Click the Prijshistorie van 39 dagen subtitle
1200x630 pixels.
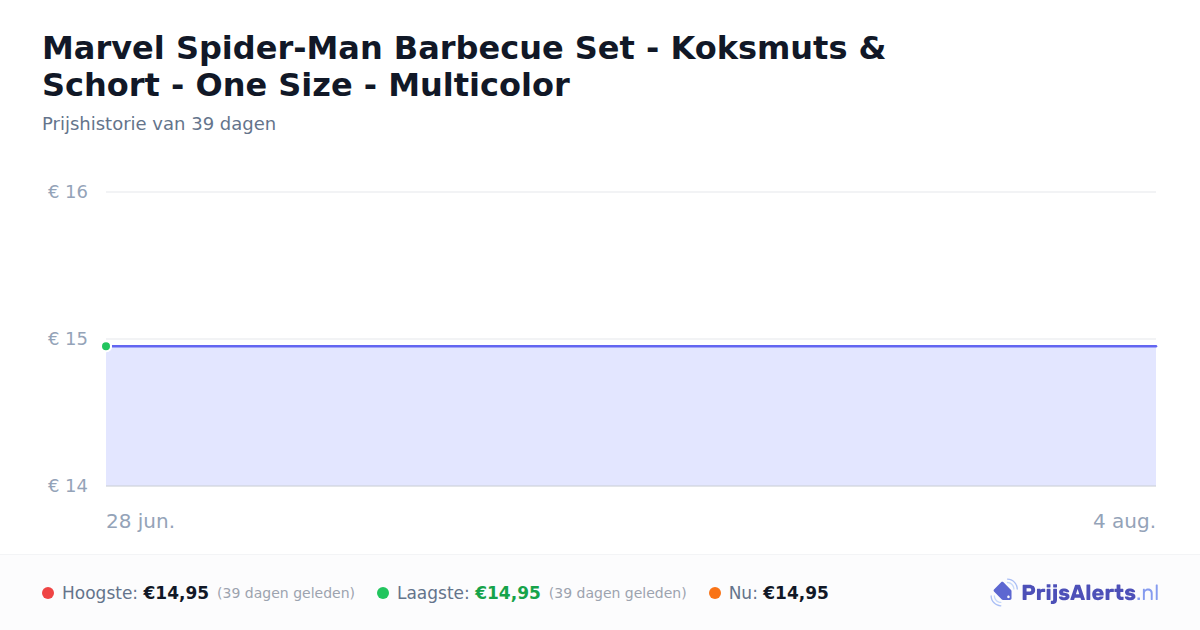(159, 124)
